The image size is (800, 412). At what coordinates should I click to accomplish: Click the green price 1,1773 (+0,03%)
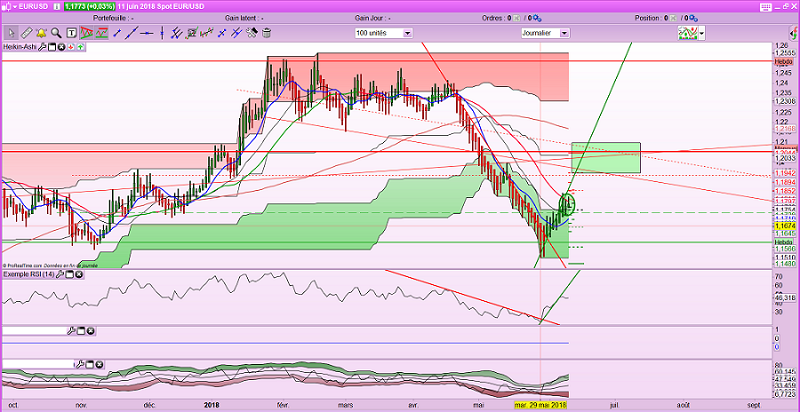(x=88, y=6)
